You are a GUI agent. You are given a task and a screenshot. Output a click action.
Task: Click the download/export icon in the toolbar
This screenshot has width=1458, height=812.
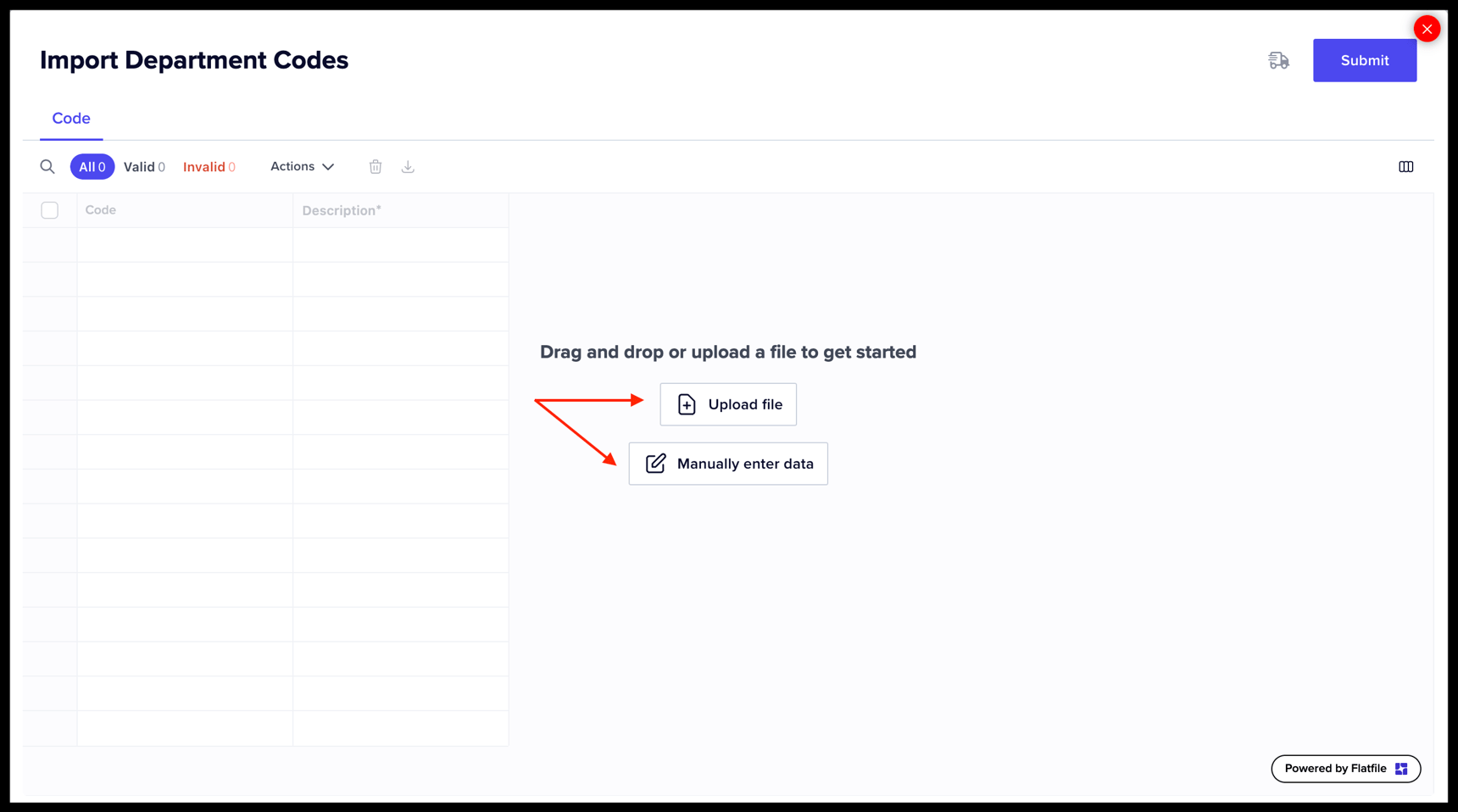[408, 166]
